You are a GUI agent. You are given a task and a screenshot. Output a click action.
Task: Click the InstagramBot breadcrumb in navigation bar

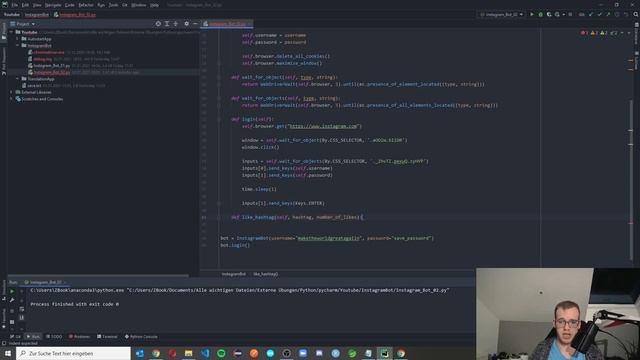pyautogui.click(x=37, y=15)
